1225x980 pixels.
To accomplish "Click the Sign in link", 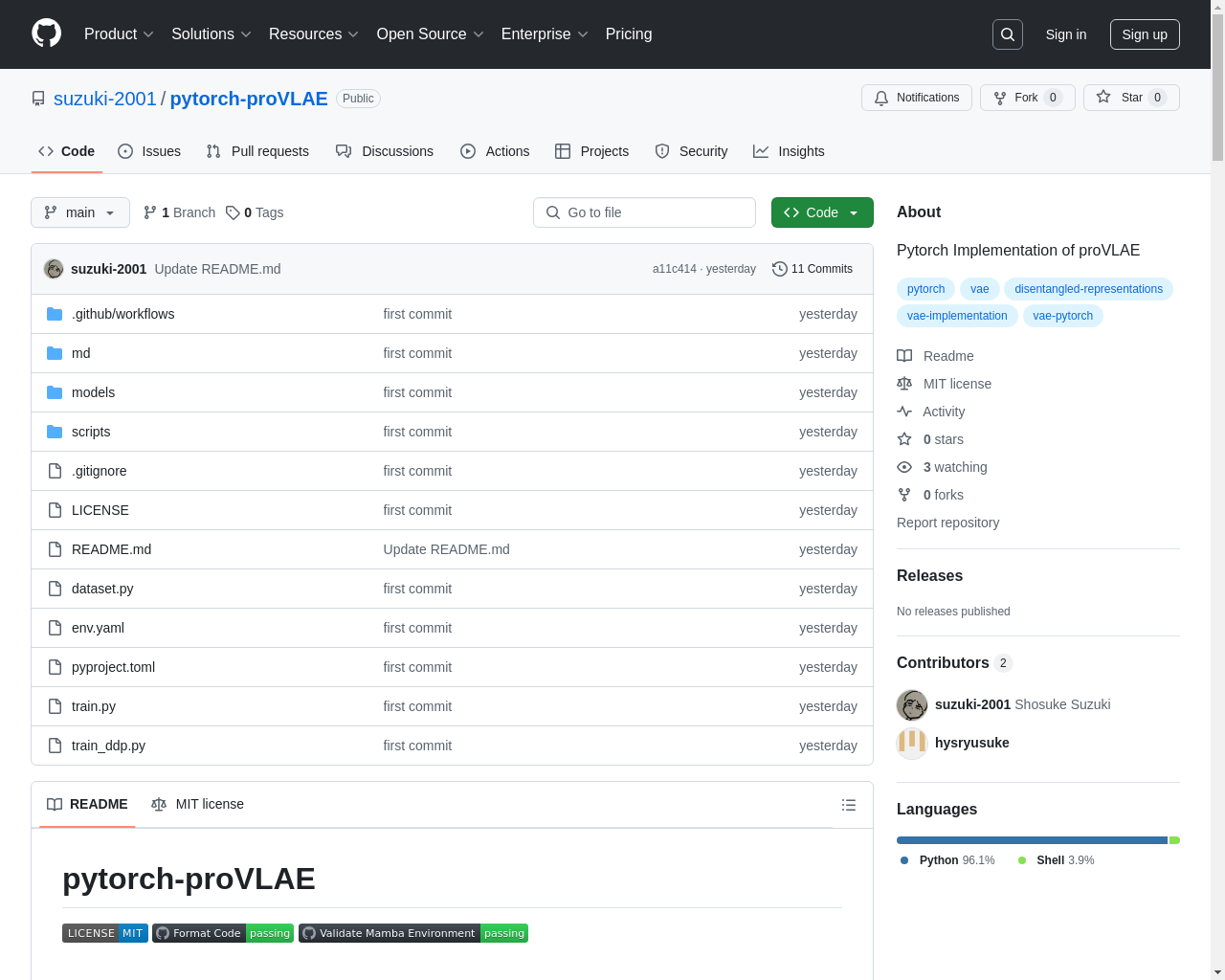I will coord(1066,34).
